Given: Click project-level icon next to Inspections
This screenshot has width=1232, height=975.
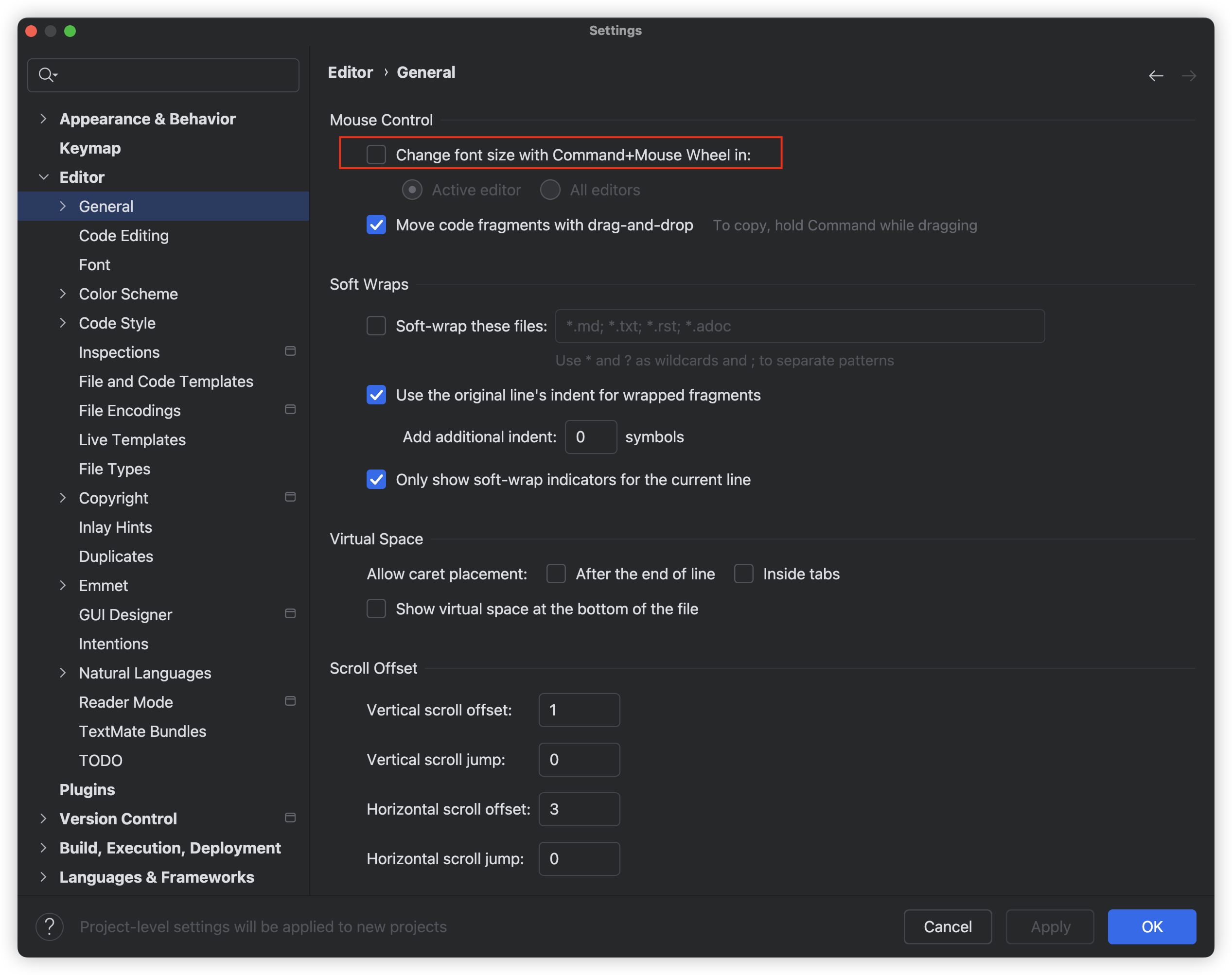Looking at the screenshot, I should coord(290,351).
